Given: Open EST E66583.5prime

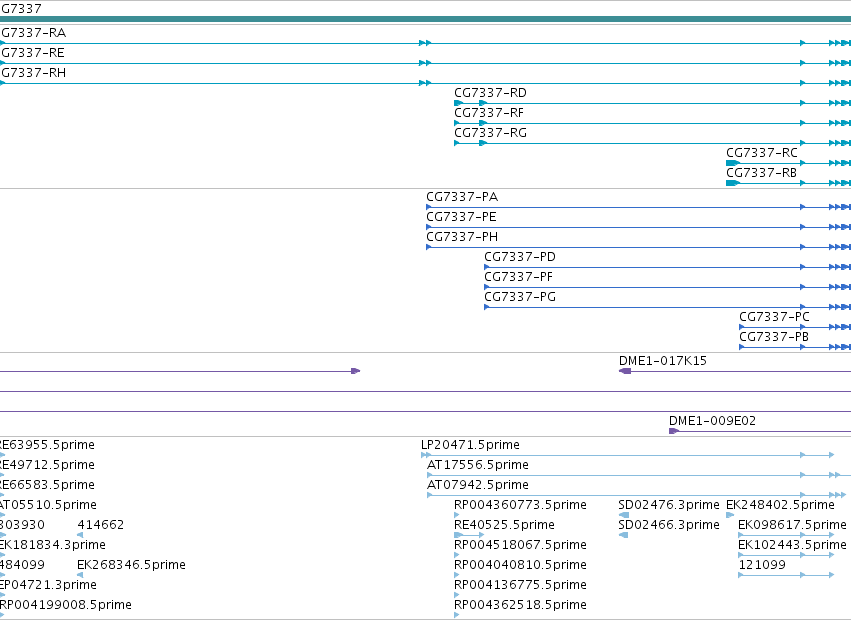Looking at the screenshot, I should coord(47,485).
